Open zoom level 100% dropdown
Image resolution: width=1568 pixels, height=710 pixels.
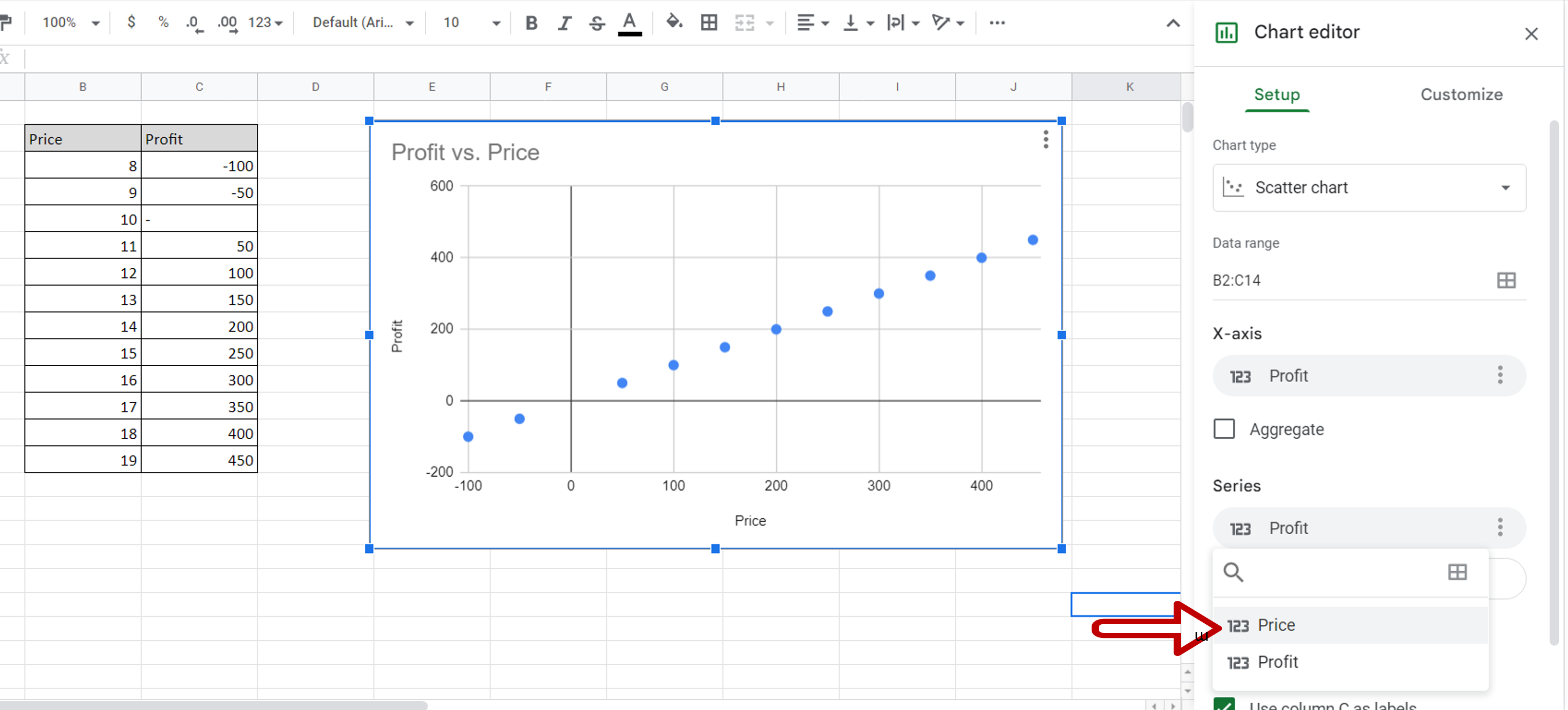tap(71, 22)
